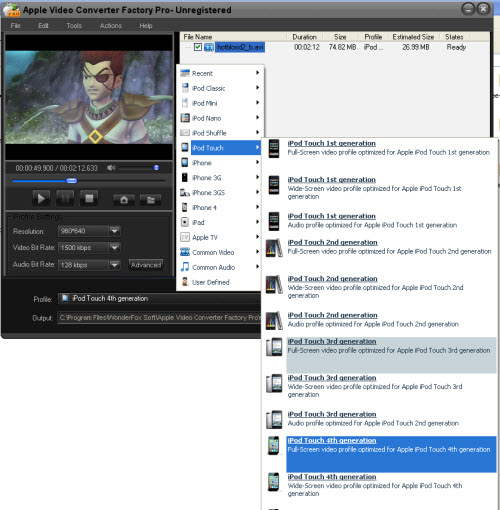500x510 pixels.
Task: Click the video preview thumbnail
Action: [89, 97]
